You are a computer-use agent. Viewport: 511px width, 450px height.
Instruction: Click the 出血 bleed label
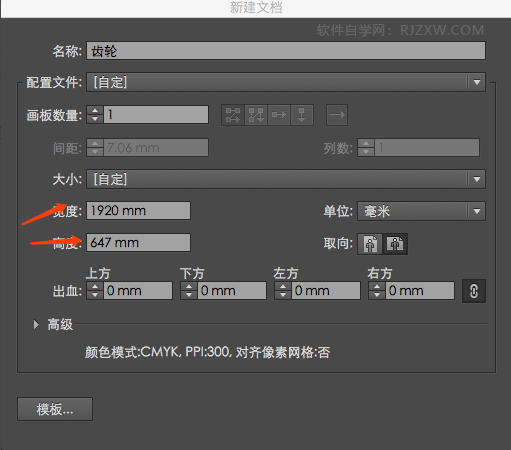pyautogui.click(x=67, y=291)
